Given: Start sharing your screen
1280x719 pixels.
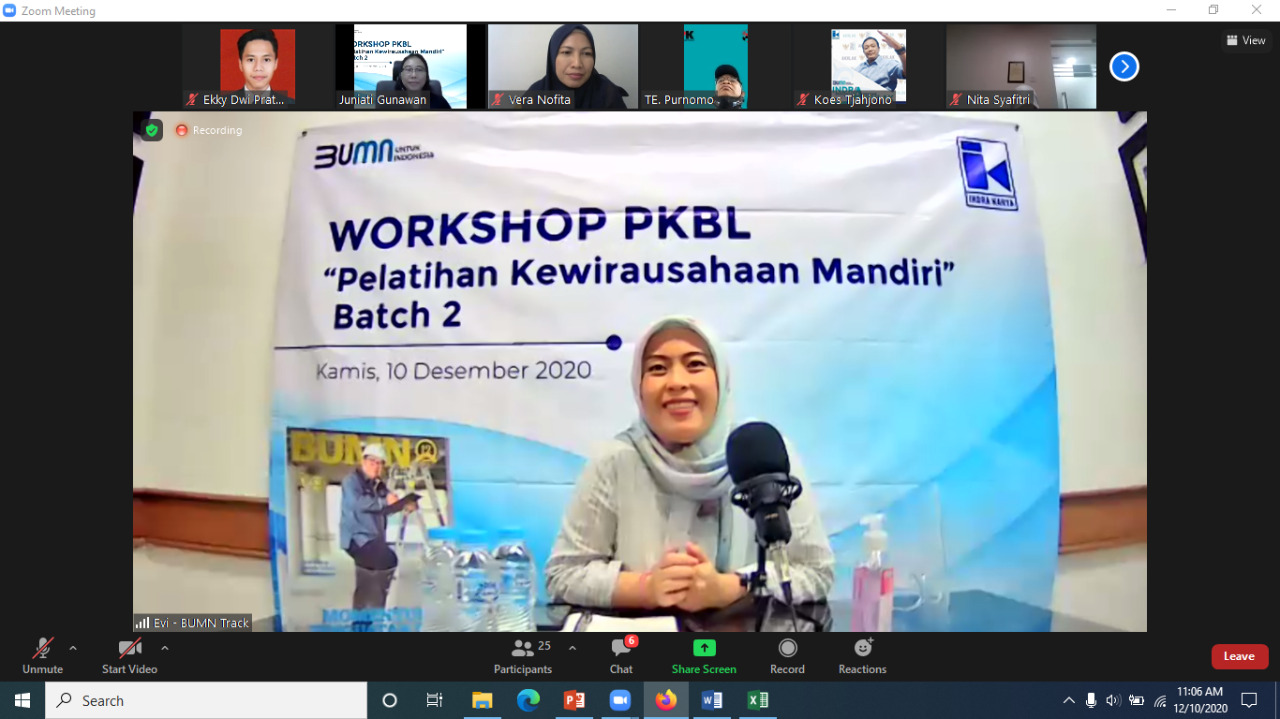Looking at the screenshot, I should pyautogui.click(x=704, y=655).
